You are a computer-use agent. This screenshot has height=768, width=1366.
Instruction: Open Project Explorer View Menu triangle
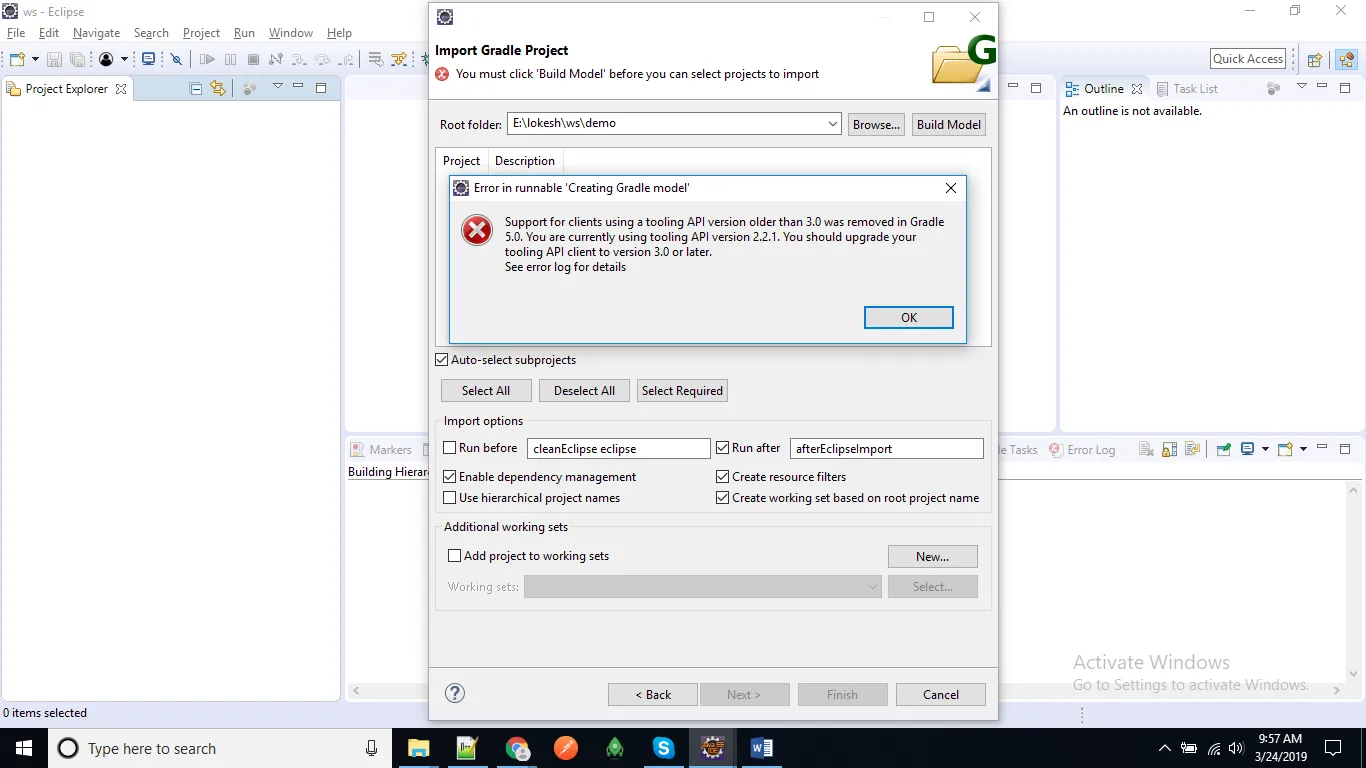pyautogui.click(x=278, y=87)
